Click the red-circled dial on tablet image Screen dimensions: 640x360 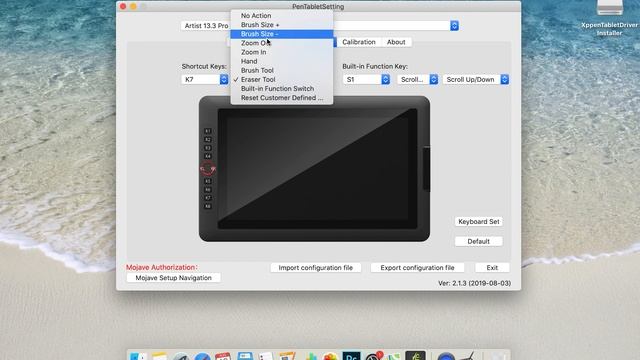pyautogui.click(x=208, y=169)
